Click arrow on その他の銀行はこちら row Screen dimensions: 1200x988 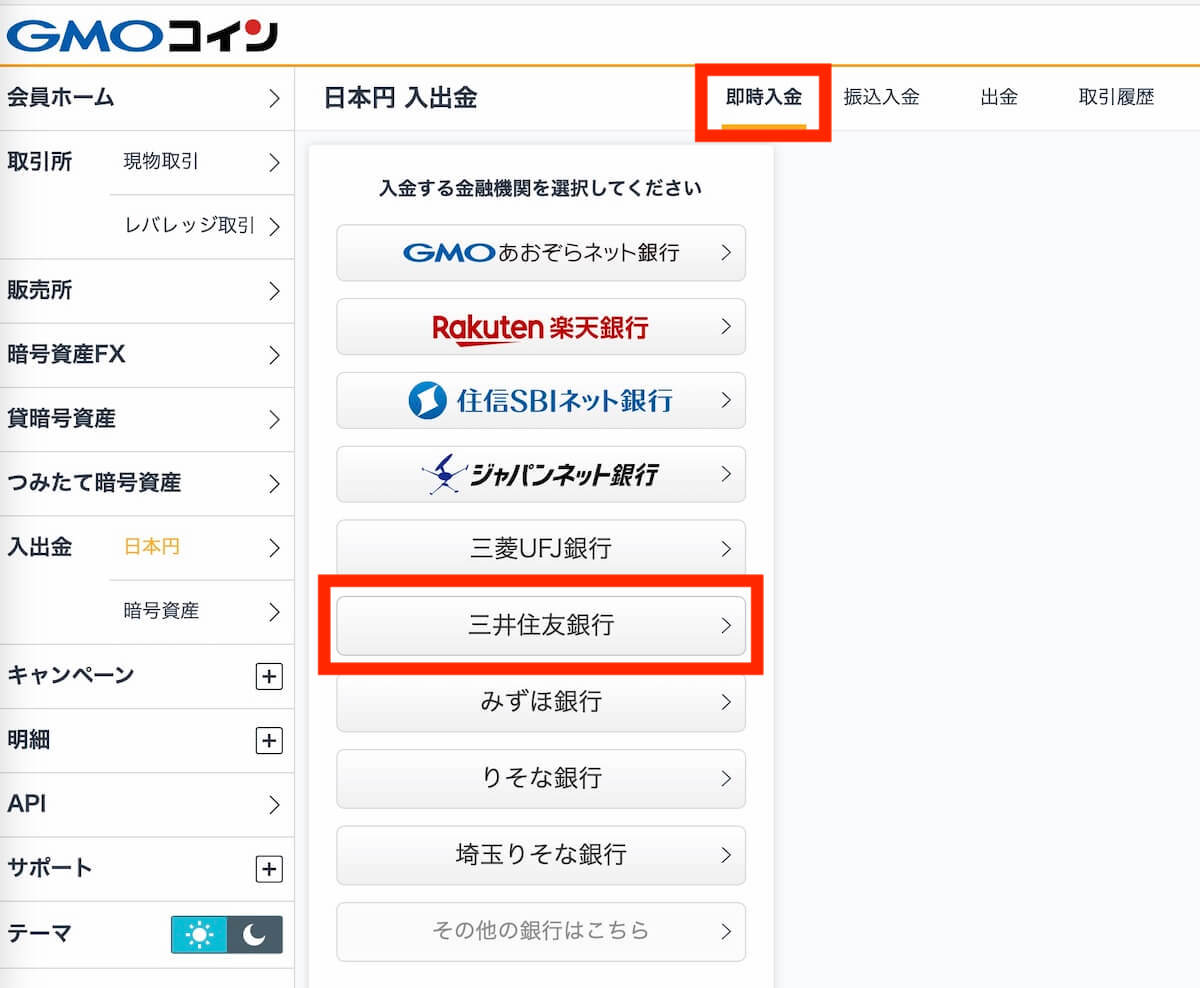pyautogui.click(x=727, y=931)
